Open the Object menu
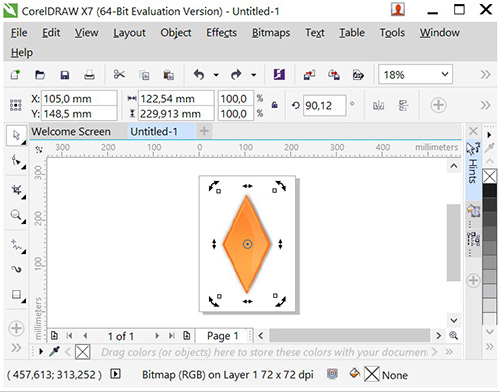 coord(176,33)
